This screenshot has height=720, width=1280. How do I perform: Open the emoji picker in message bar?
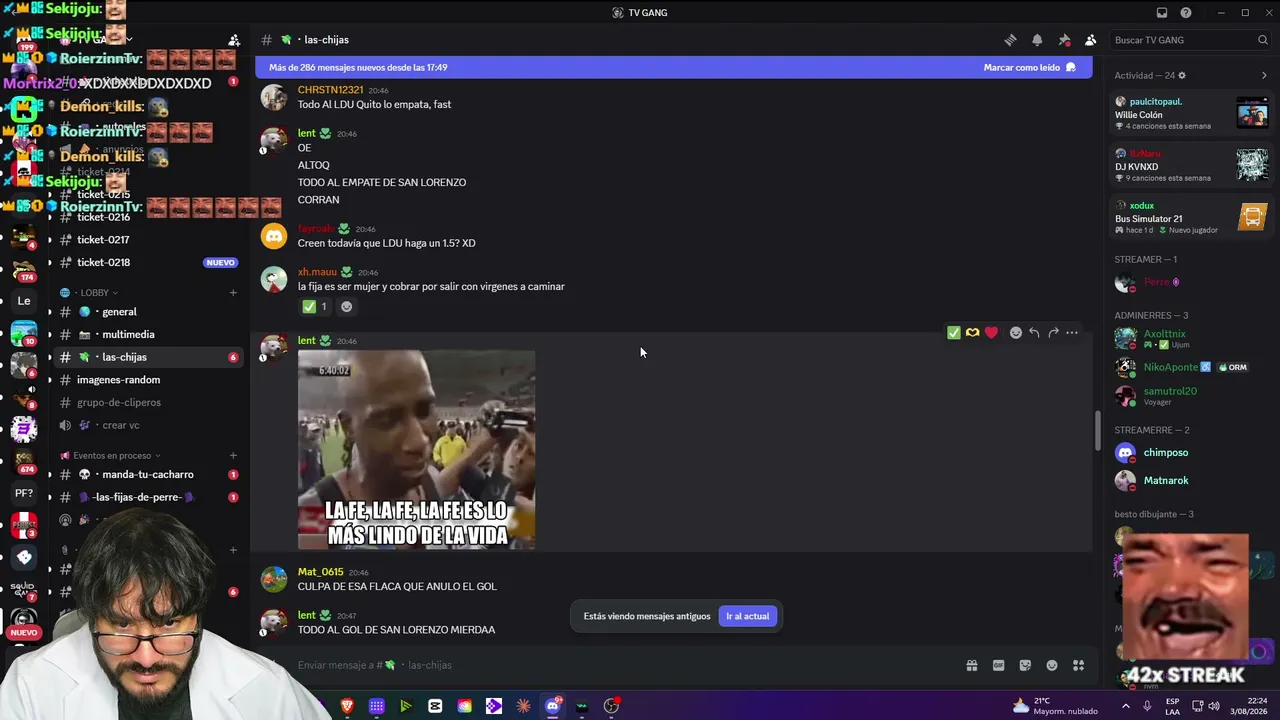pos(1052,665)
